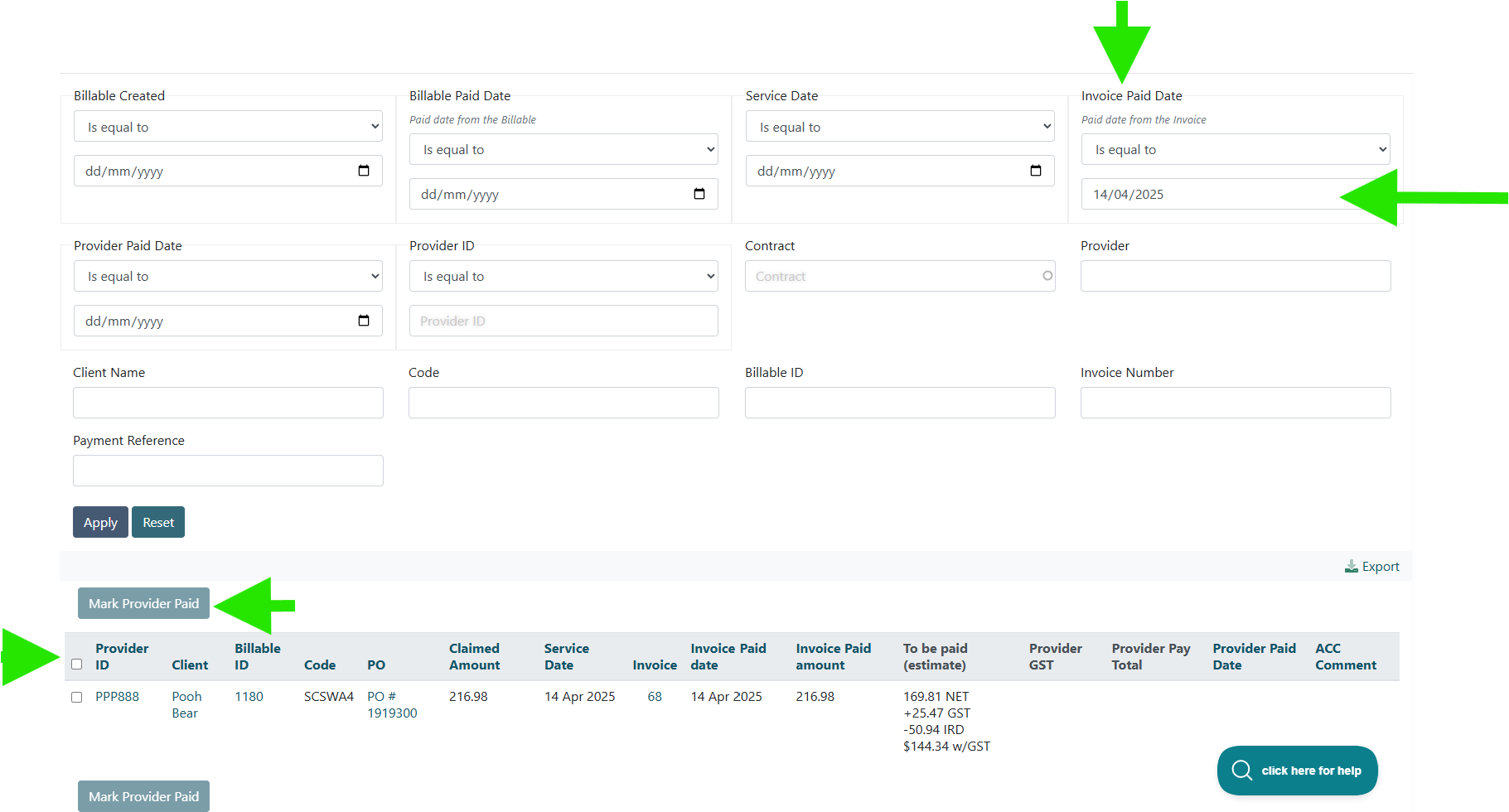Viewport: 1509px width, 812px height.
Task: Open Invoice Paid Date operator dropdown
Action: point(1236,150)
